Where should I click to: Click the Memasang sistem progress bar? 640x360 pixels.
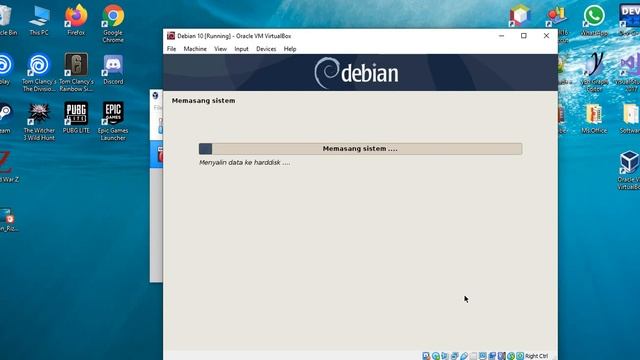[360, 149]
